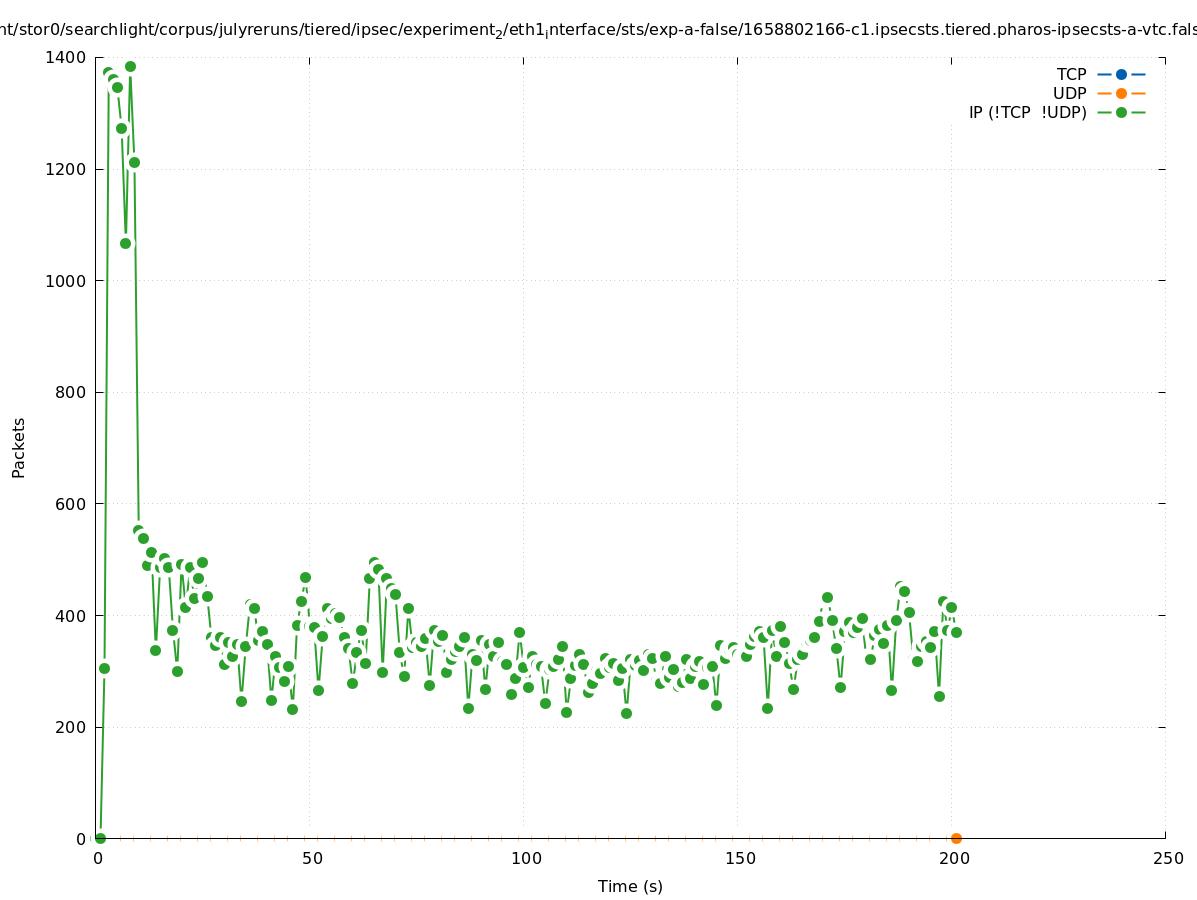Screen dimensions: 1197x900
Task: Click the file path title at the top
Action: tap(598, 31)
